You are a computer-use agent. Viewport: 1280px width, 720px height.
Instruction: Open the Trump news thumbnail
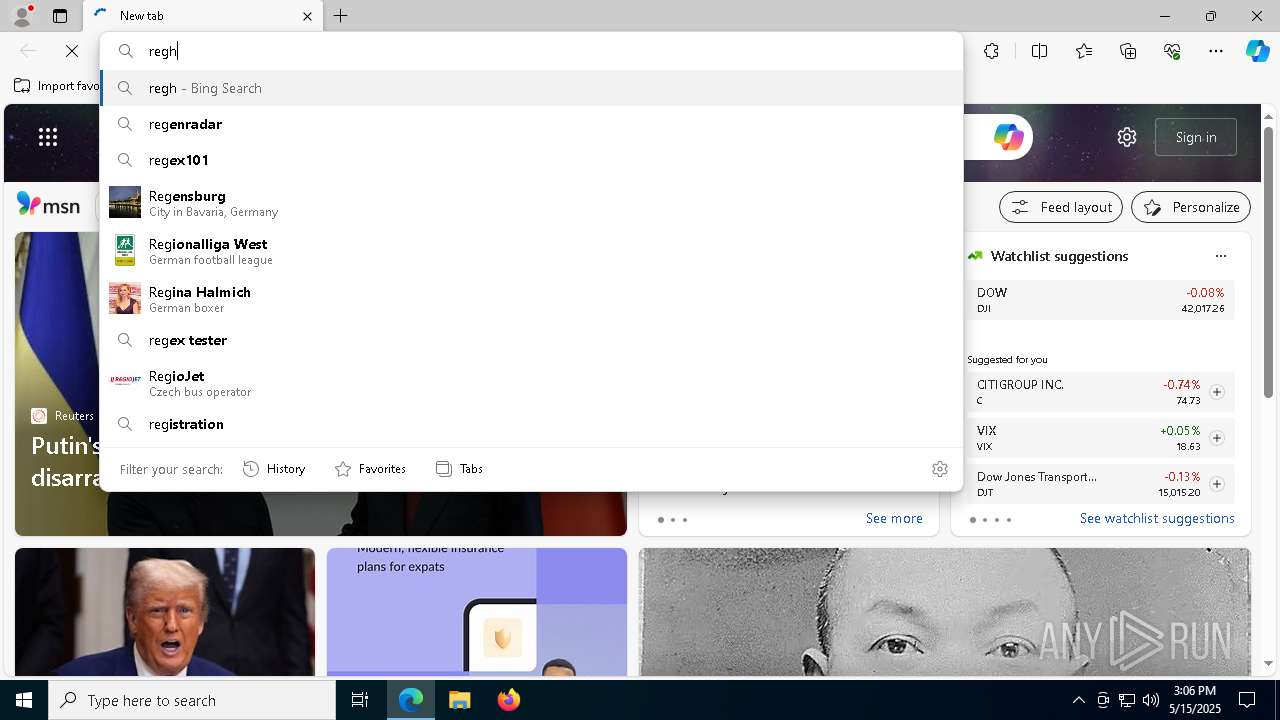pos(165,612)
